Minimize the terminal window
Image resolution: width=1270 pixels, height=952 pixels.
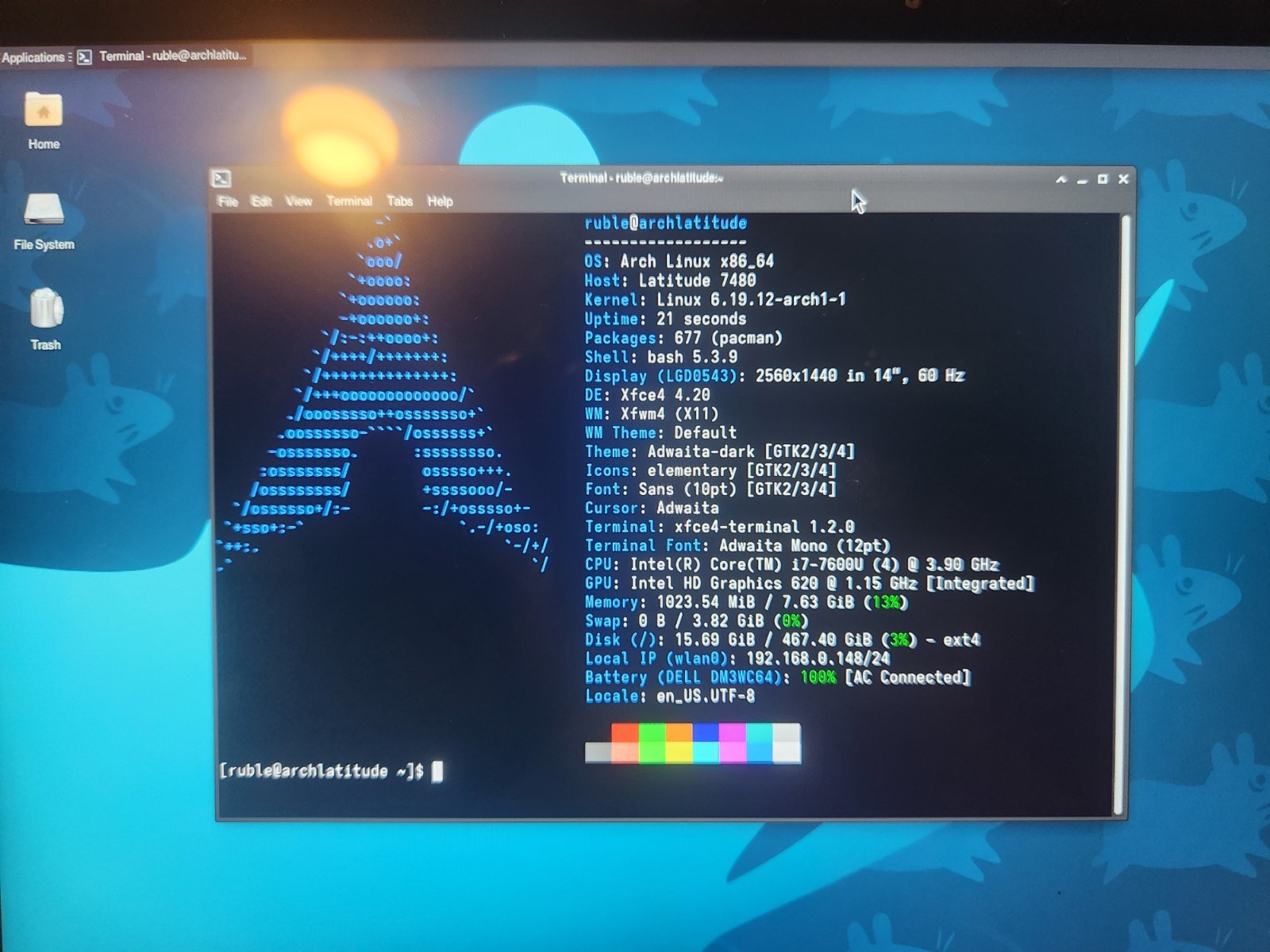[x=1082, y=180]
